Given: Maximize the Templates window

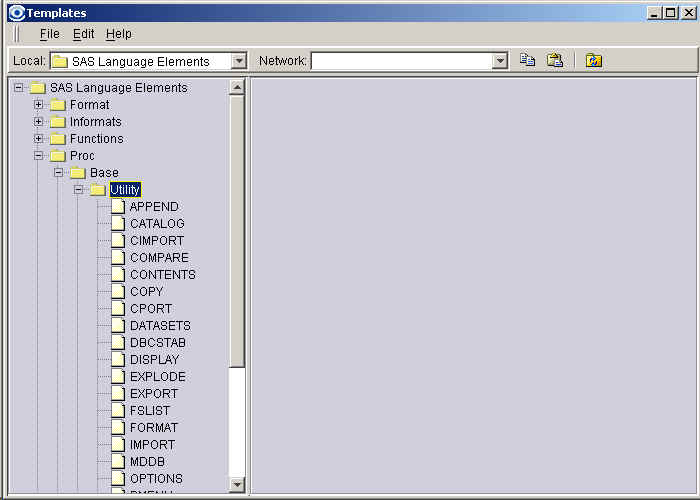Looking at the screenshot, I should click(x=671, y=13).
